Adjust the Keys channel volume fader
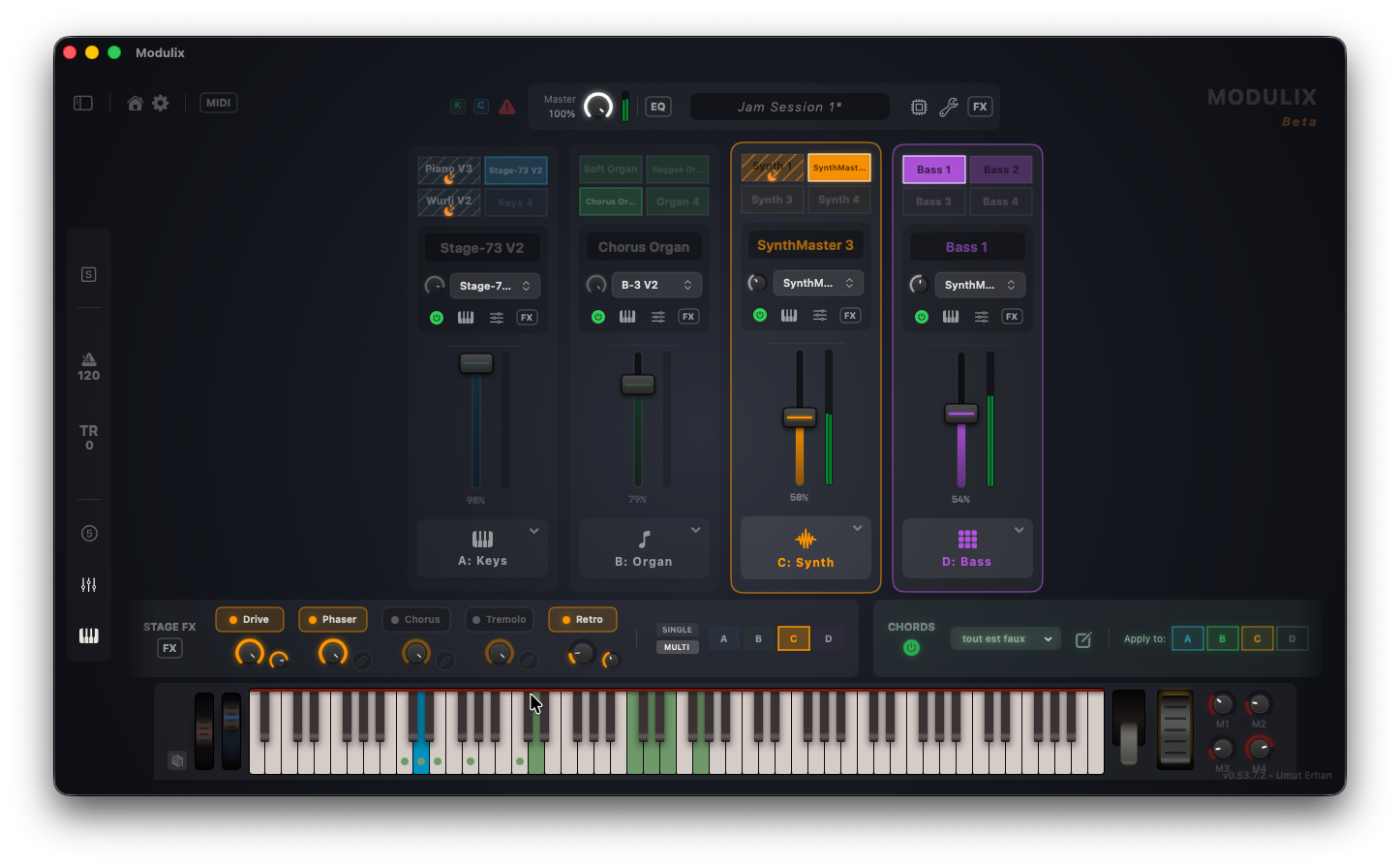 (x=475, y=363)
